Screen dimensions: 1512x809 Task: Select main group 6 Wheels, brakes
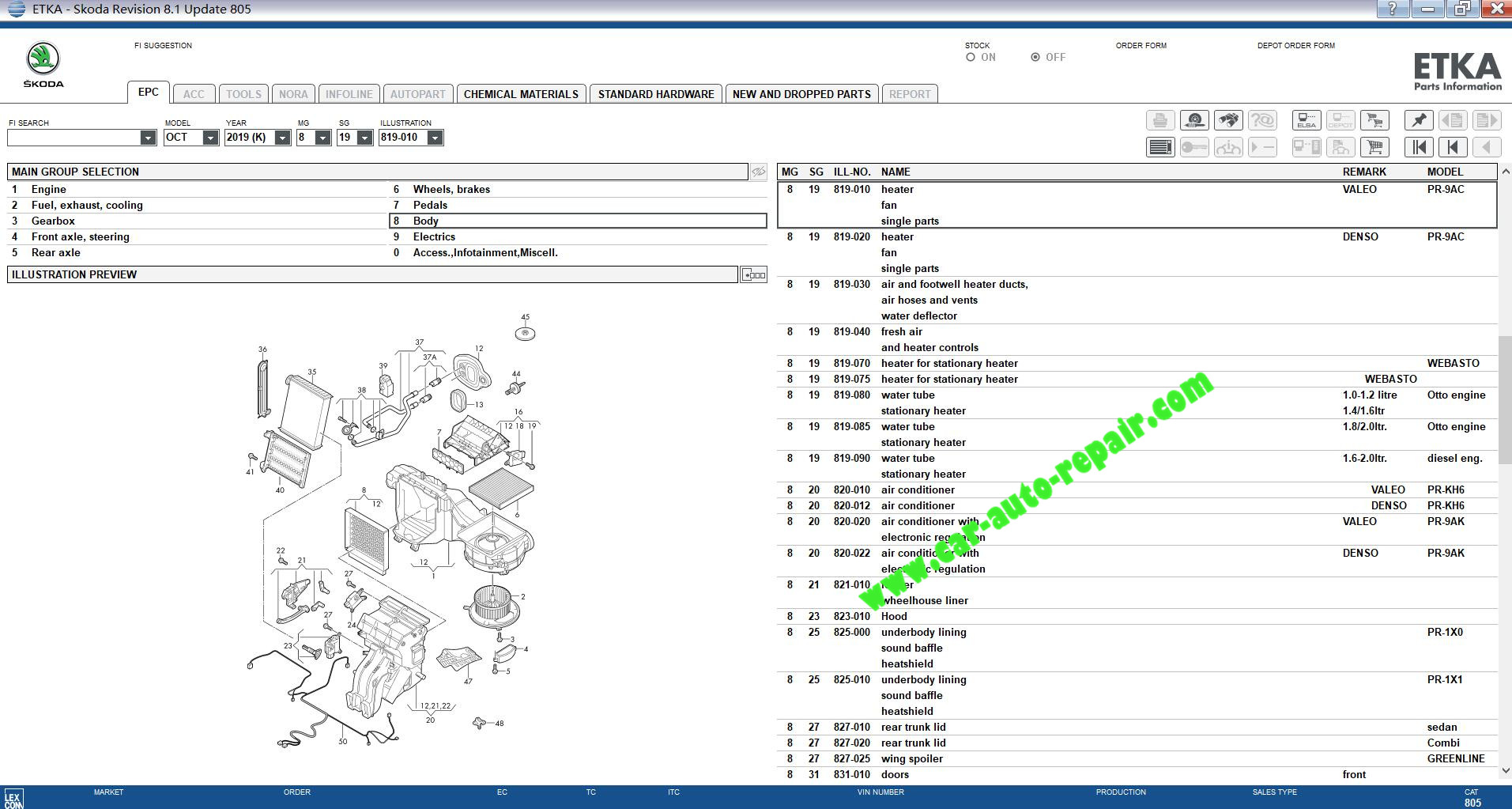point(579,189)
